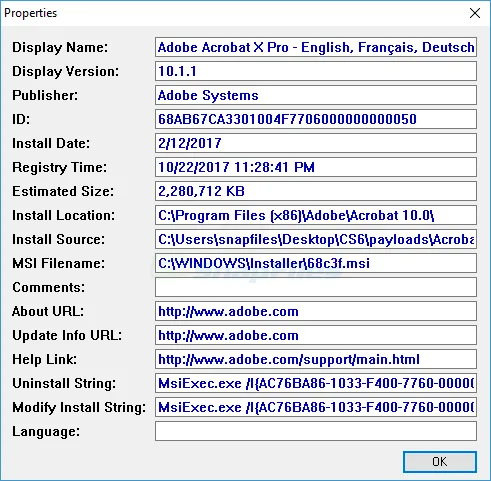This screenshot has width=491, height=481.
Task: Click the 'Uninstall String:' label
Action: (x=64, y=384)
